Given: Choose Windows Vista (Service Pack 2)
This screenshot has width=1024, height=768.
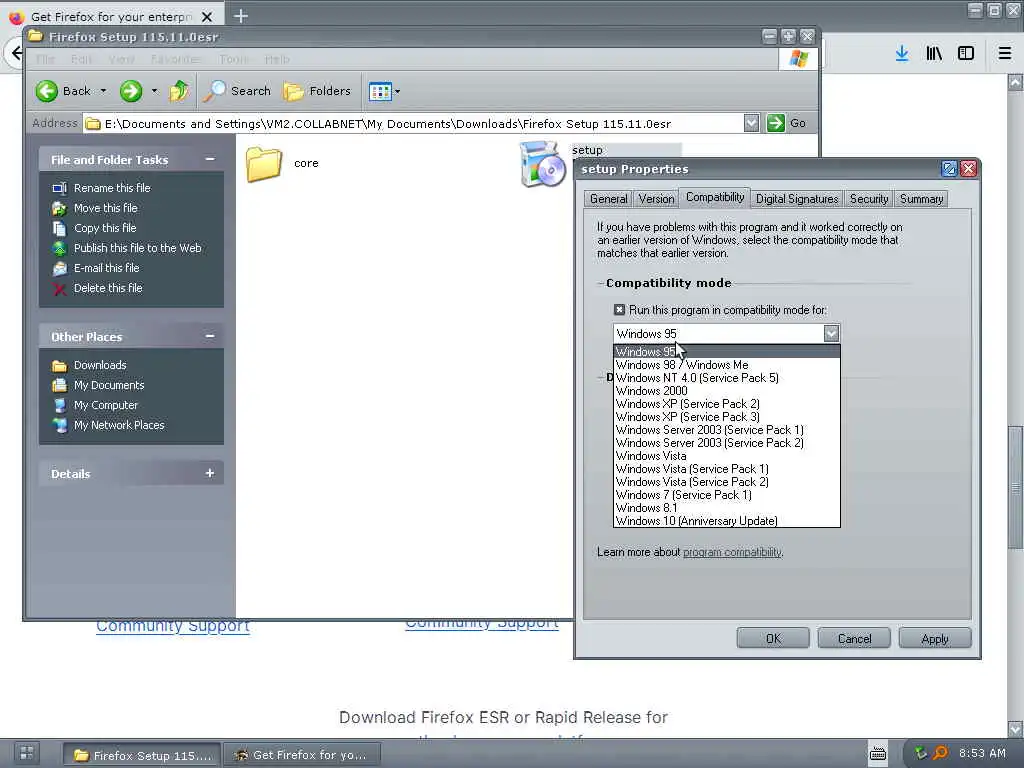Looking at the screenshot, I should click(727, 482).
